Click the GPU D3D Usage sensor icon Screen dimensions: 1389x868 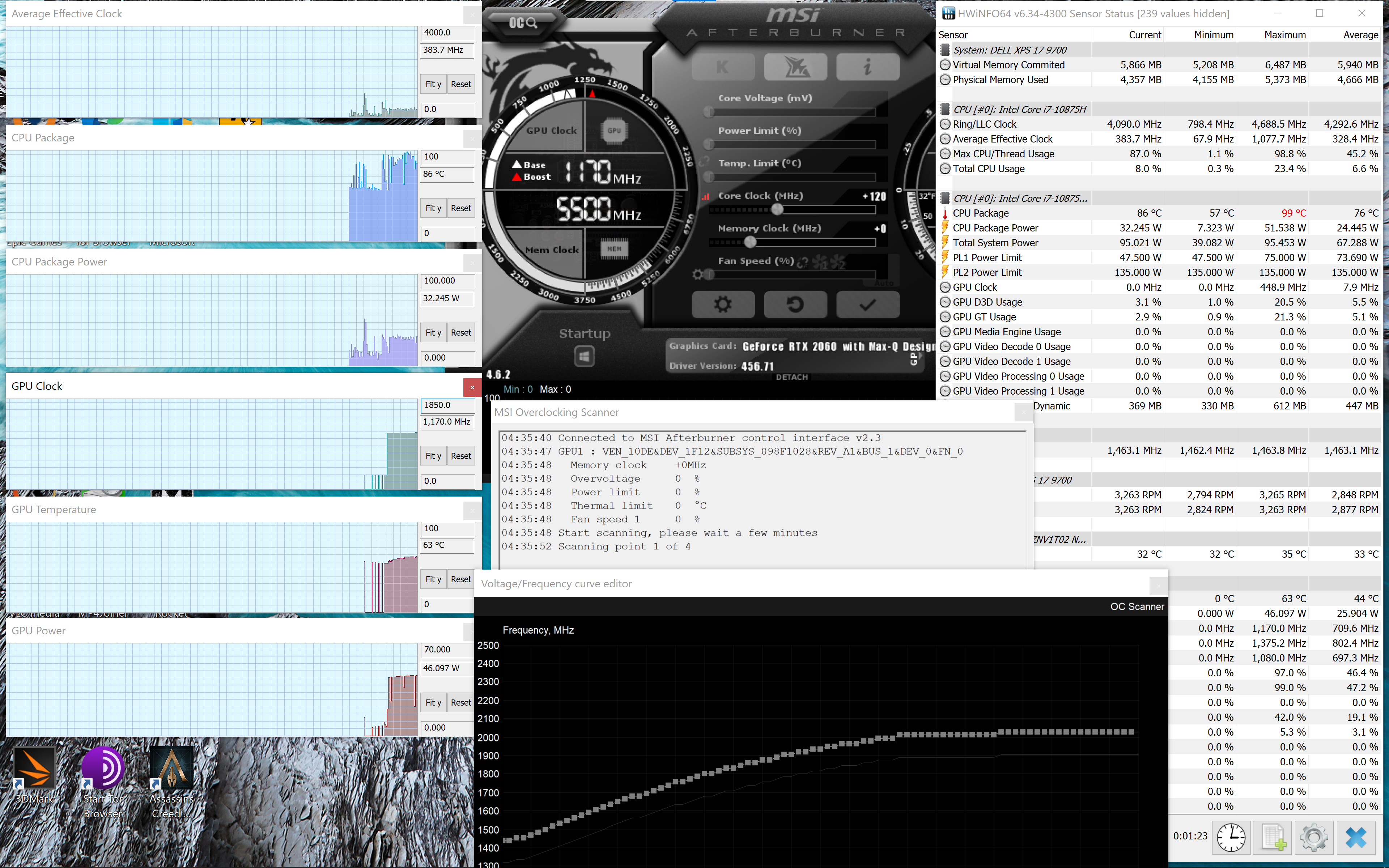[x=945, y=302]
